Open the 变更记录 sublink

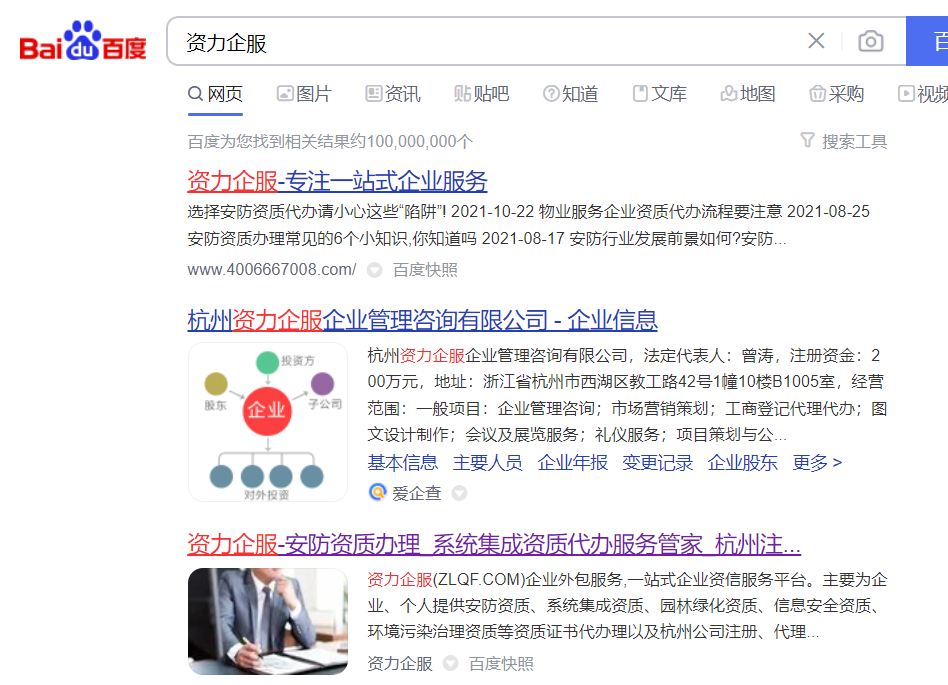658,463
